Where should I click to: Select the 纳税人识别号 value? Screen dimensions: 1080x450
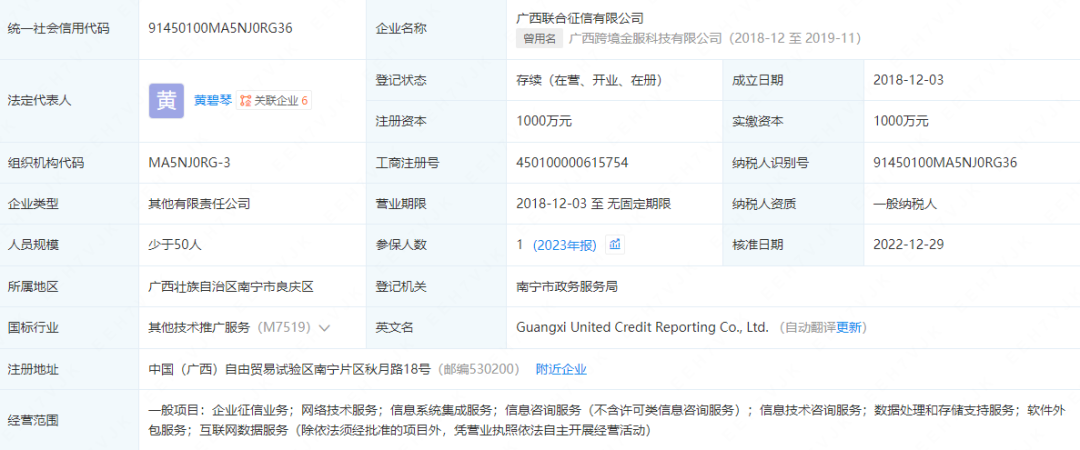point(945,163)
